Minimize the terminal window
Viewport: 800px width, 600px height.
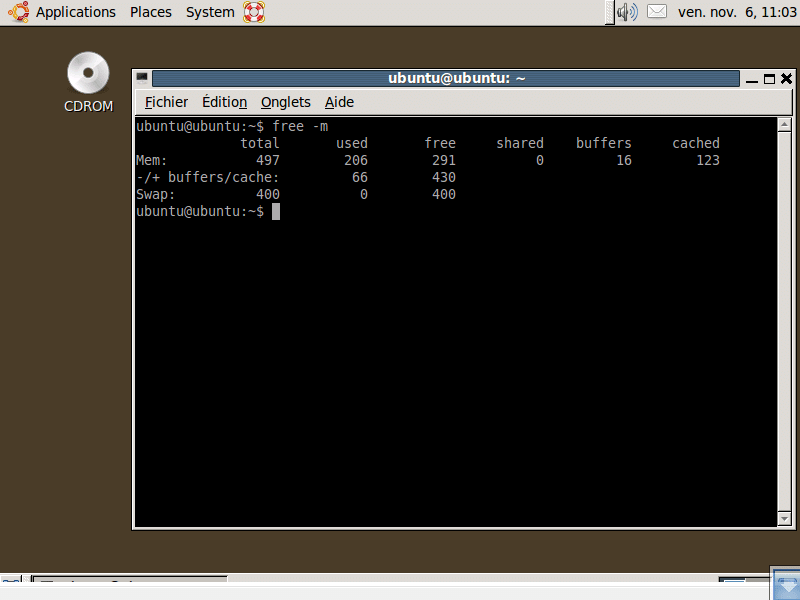[752, 79]
